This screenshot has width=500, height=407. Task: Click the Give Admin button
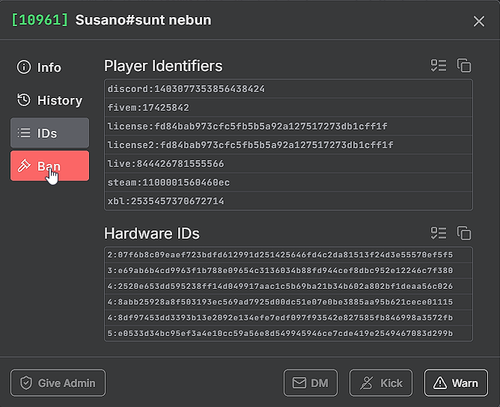(58, 383)
